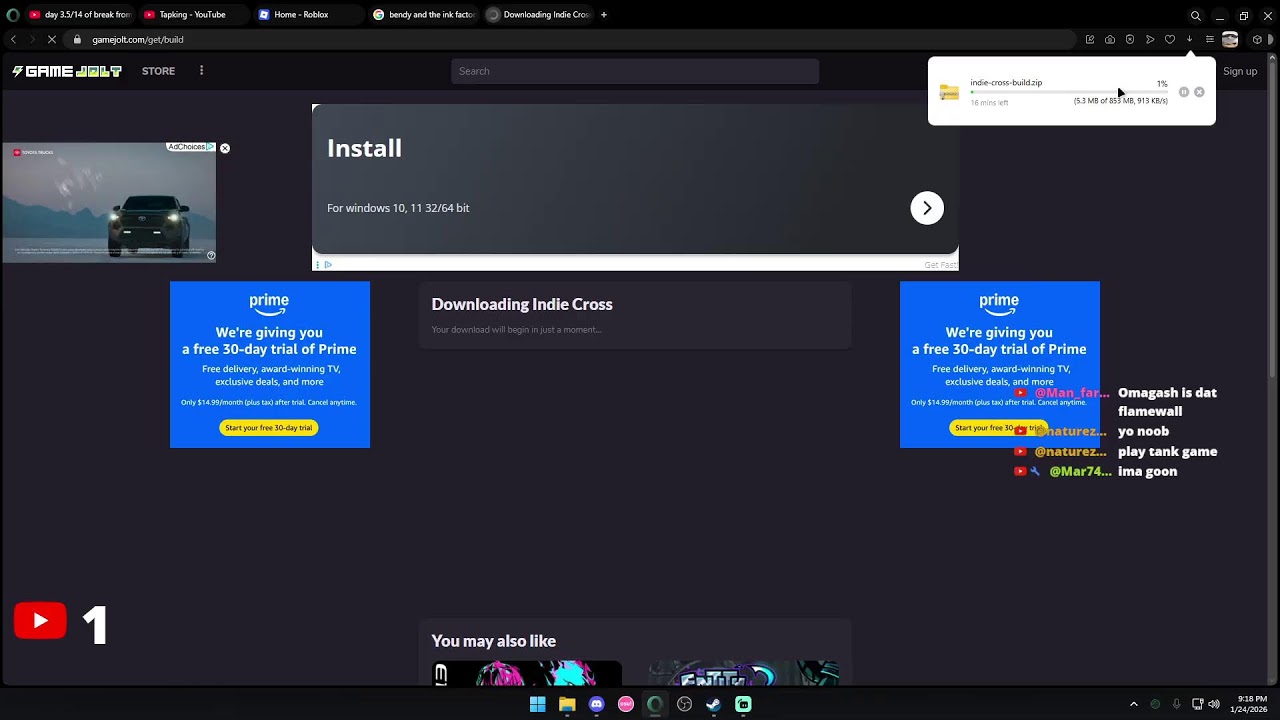Click the Sign up link
1280x720 pixels.
tap(1240, 71)
